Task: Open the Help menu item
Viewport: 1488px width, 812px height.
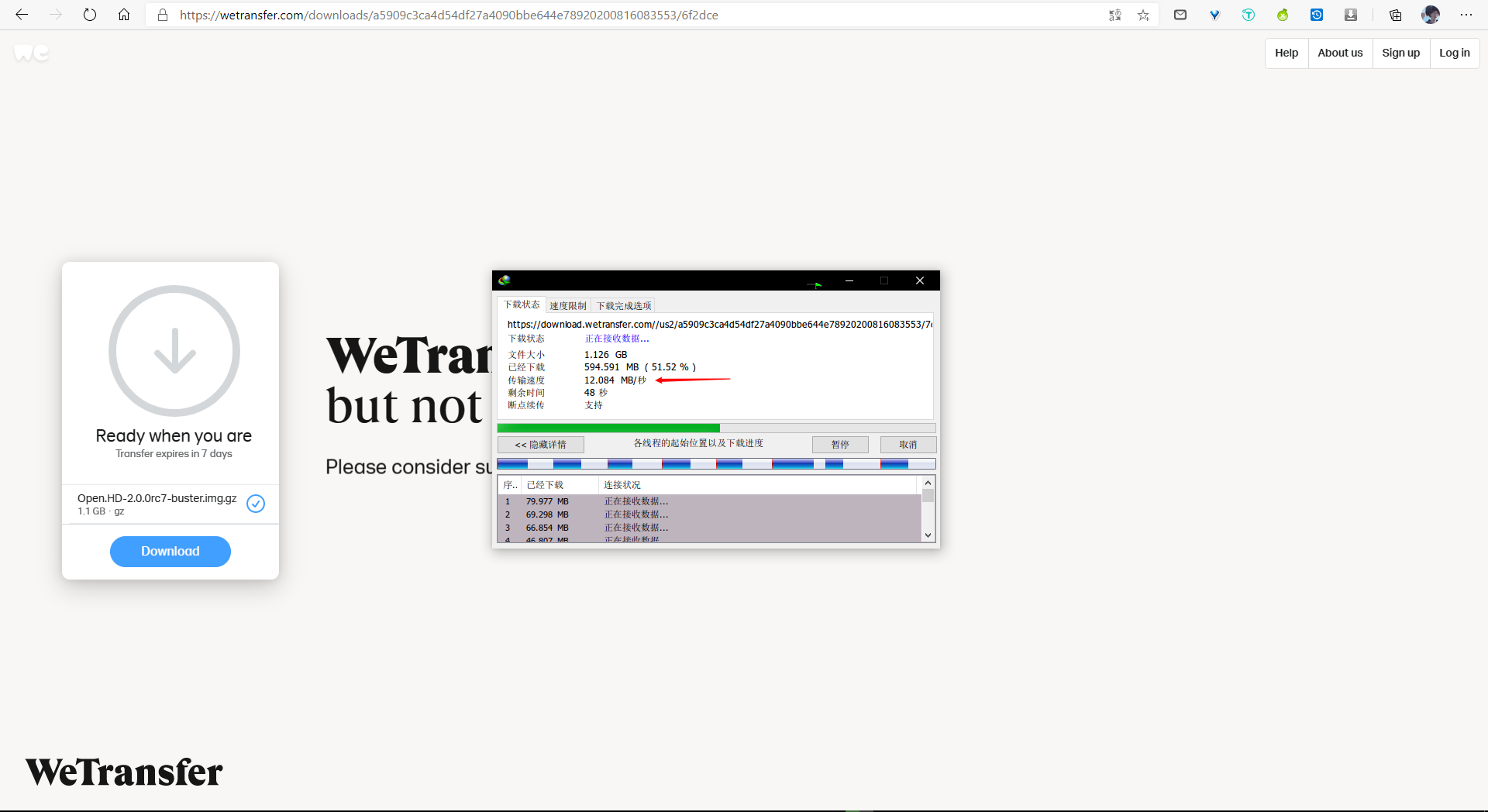Action: (1286, 53)
